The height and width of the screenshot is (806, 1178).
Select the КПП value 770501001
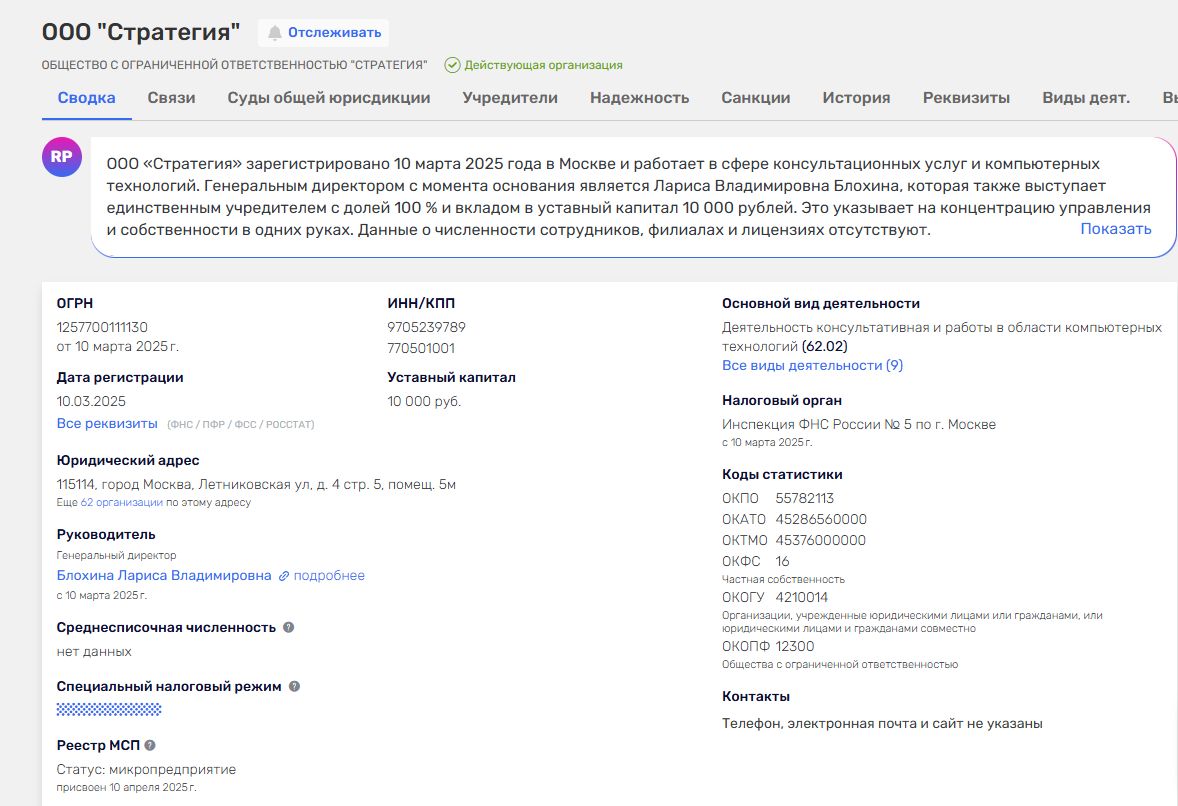[x=421, y=349]
